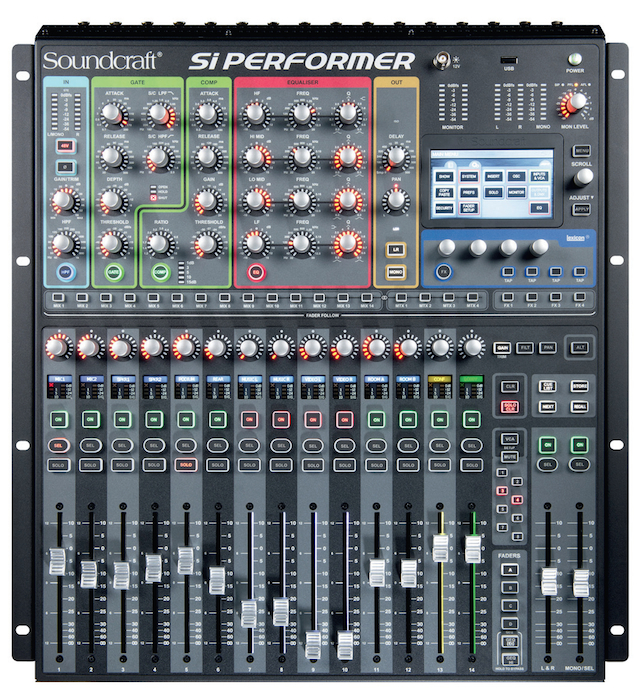Grab the L&R master fader cap

[549, 581]
